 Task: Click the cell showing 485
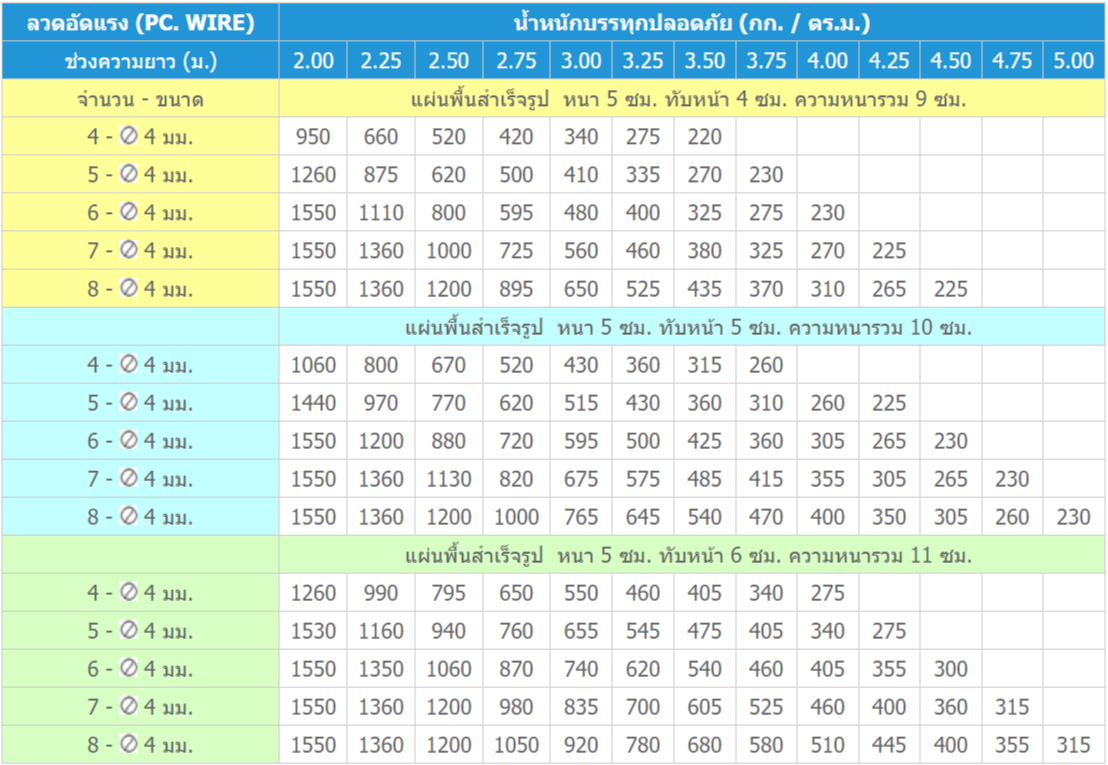[705, 479]
